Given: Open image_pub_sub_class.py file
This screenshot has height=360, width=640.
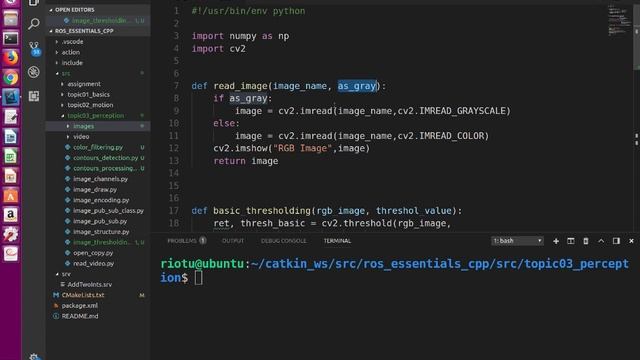Looking at the screenshot, I should point(98,211).
